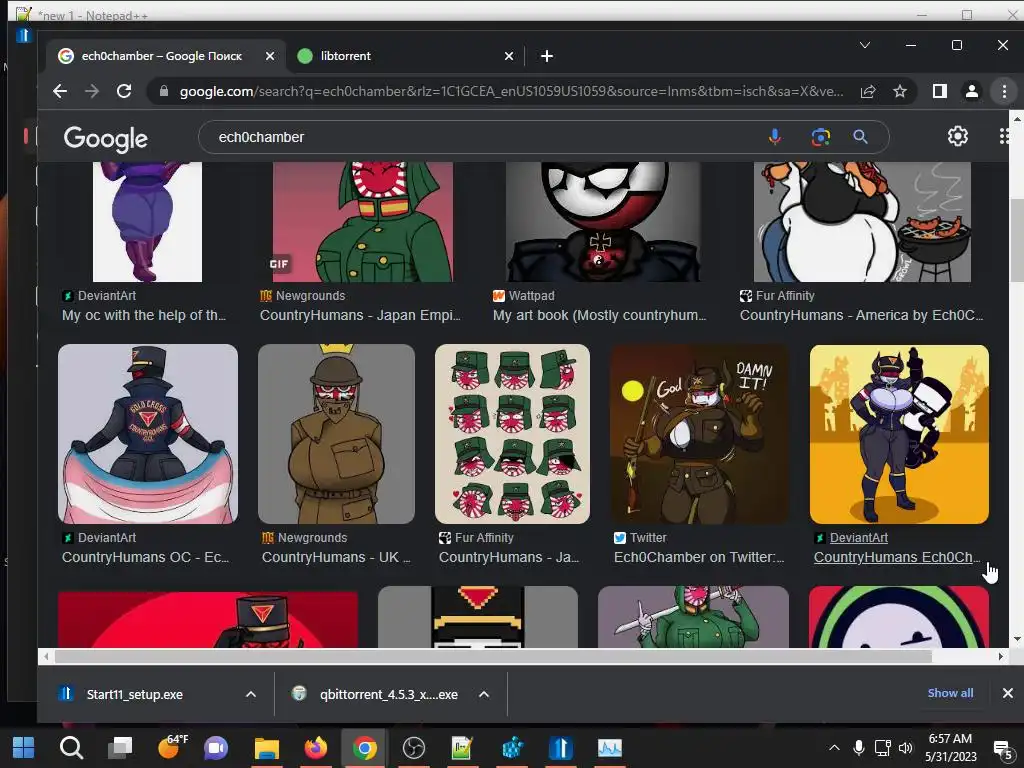Open the Chrome profile menu
This screenshot has width=1024, height=768.
click(x=972, y=91)
